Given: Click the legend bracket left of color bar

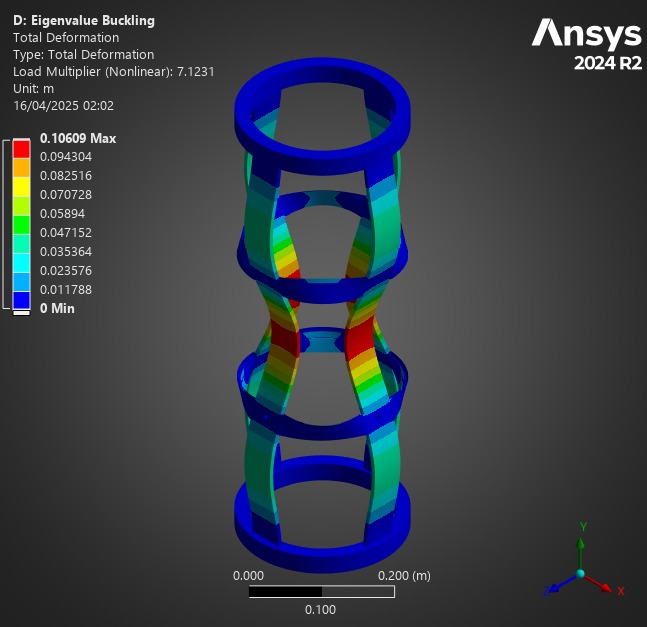Looking at the screenshot, I should 6,224.
